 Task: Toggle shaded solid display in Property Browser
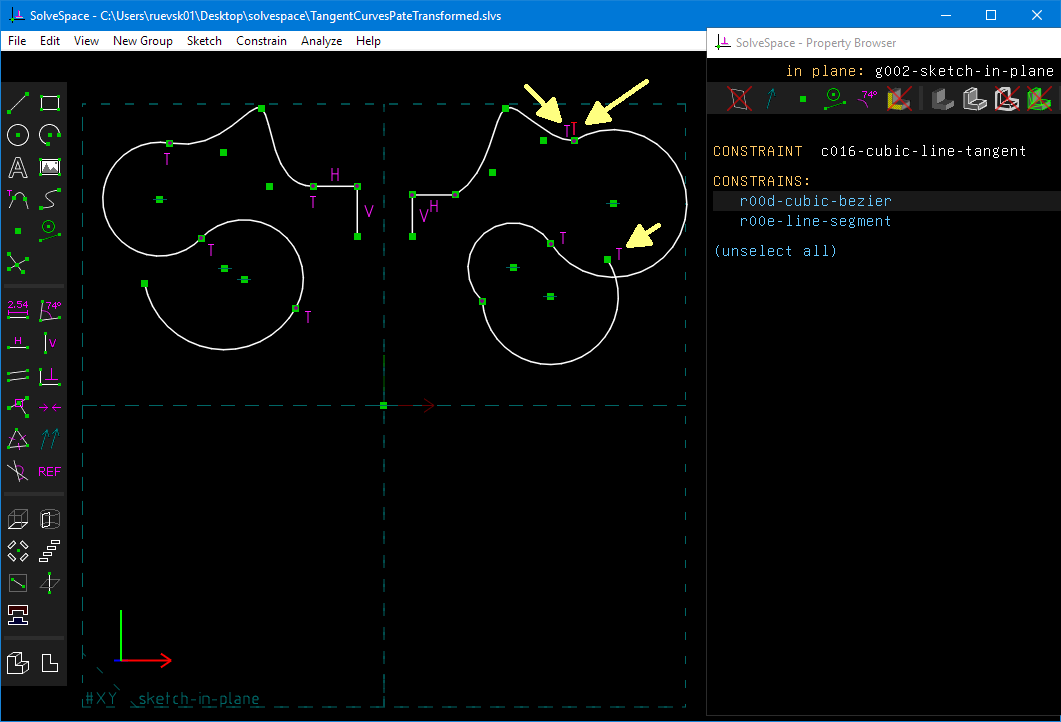point(943,99)
